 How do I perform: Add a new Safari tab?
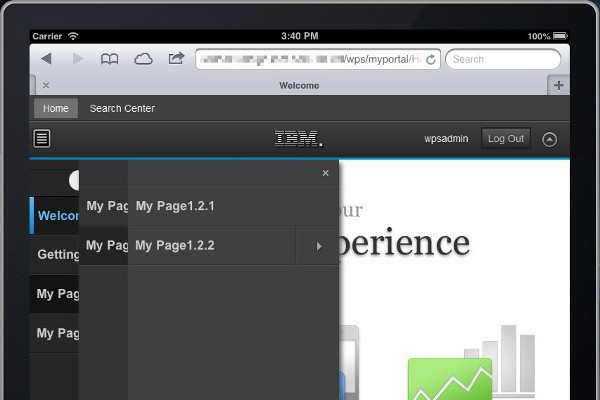pyautogui.click(x=558, y=85)
